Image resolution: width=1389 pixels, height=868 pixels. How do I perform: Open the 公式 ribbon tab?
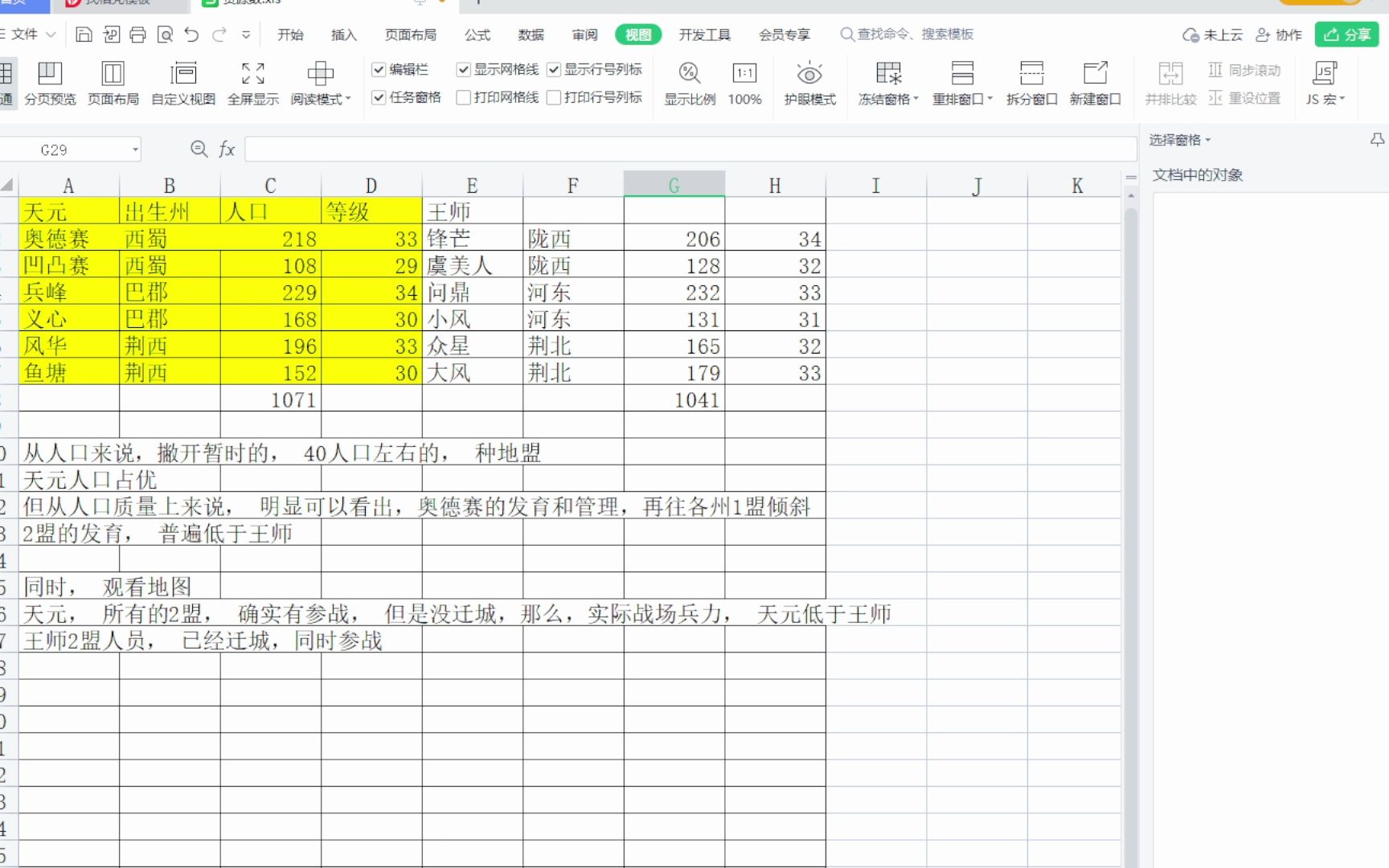click(x=477, y=35)
